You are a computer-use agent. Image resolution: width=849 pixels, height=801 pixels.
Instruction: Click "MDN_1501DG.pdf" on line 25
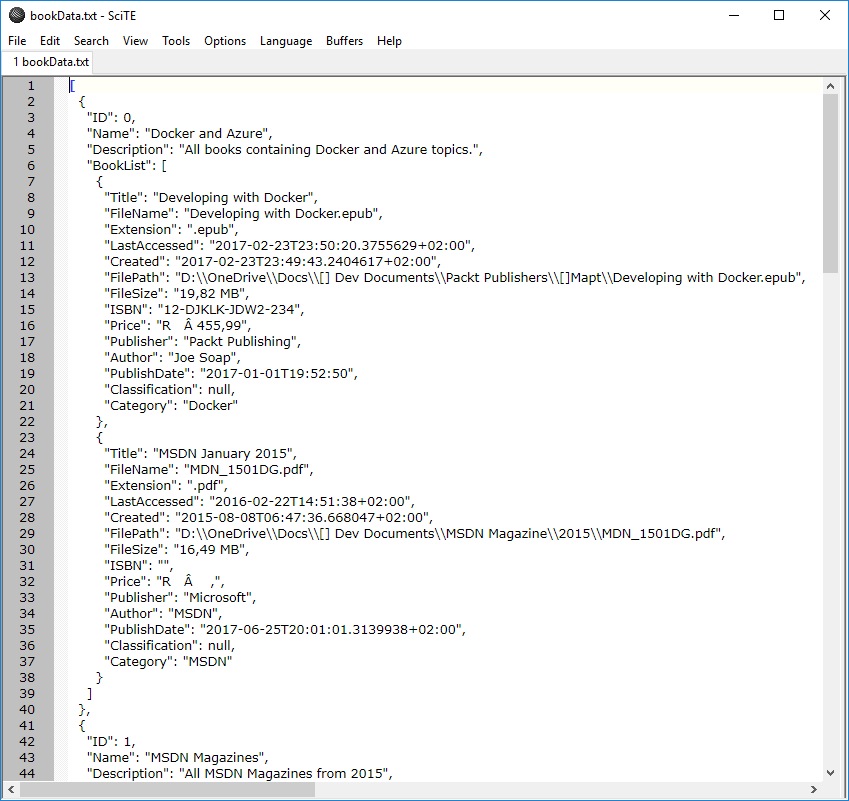point(247,470)
